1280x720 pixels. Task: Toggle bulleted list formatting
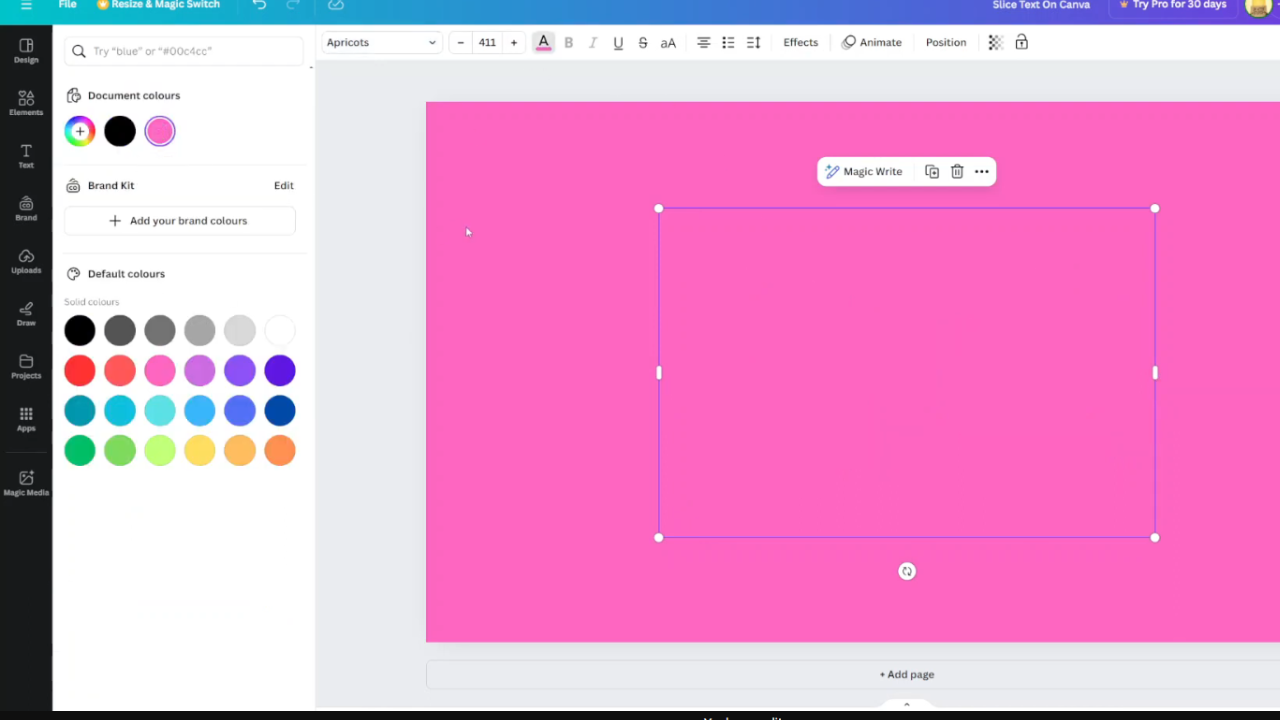728,42
